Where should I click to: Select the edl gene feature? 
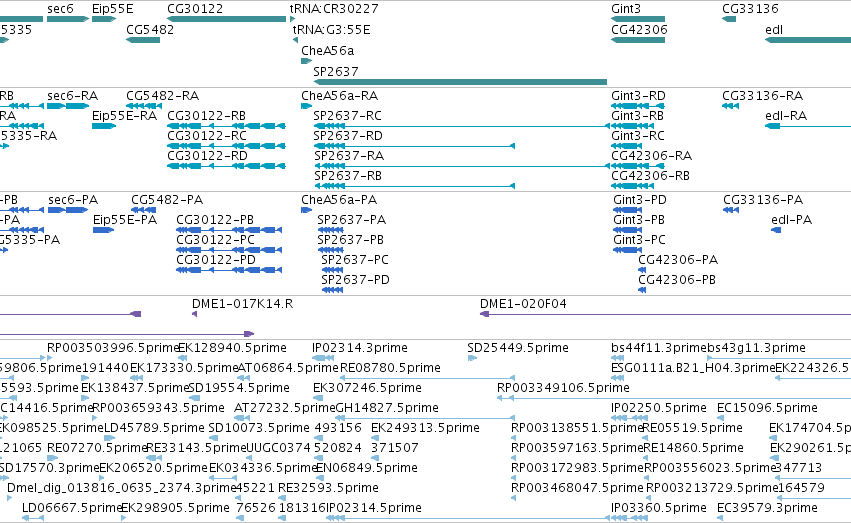click(x=808, y=40)
